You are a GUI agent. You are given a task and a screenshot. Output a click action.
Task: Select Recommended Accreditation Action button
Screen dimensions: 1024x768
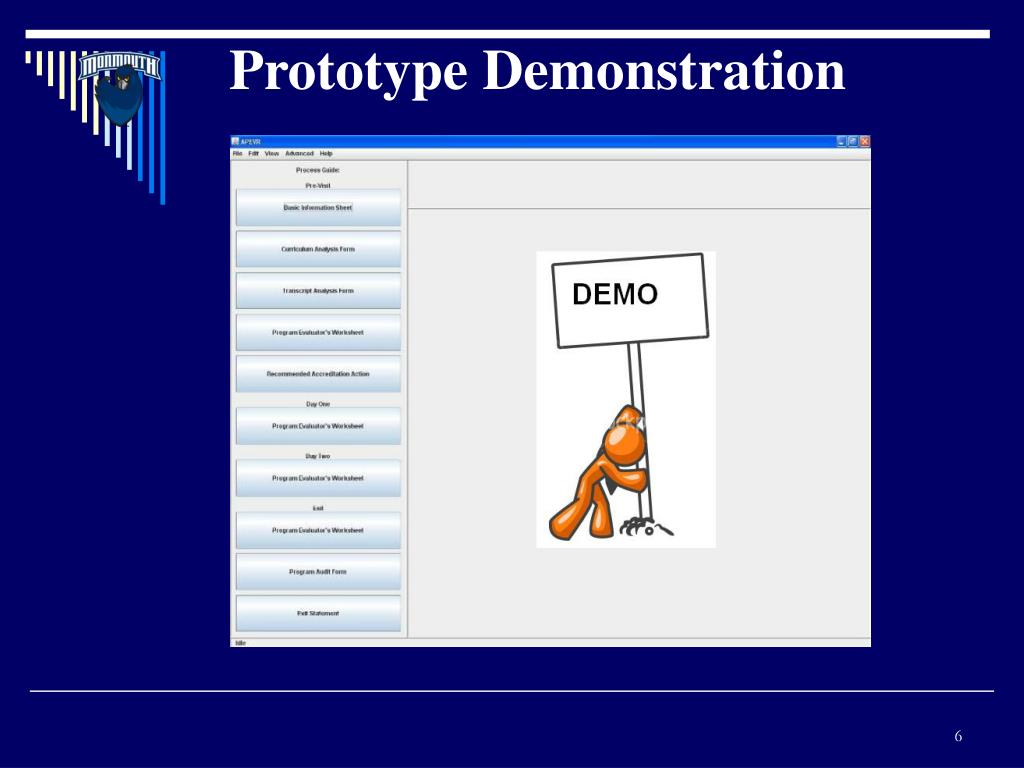pyautogui.click(x=318, y=374)
